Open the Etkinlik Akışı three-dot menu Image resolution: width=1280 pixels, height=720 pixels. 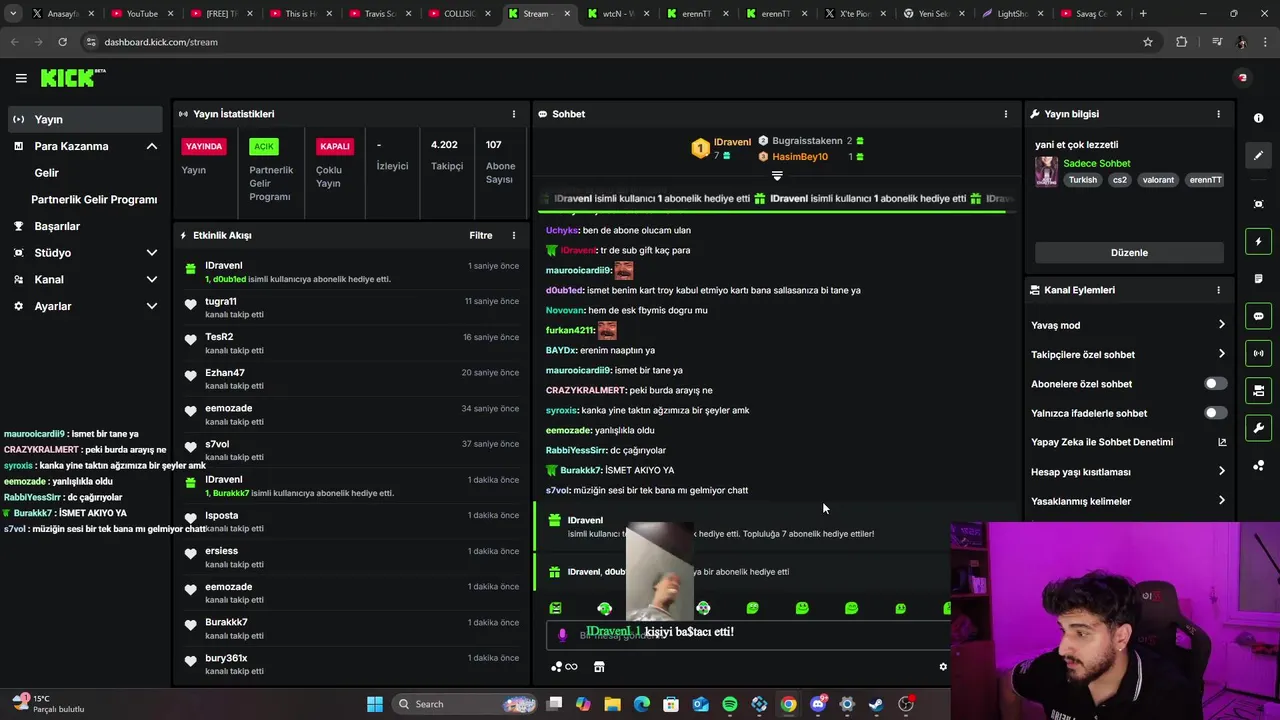[x=514, y=235]
